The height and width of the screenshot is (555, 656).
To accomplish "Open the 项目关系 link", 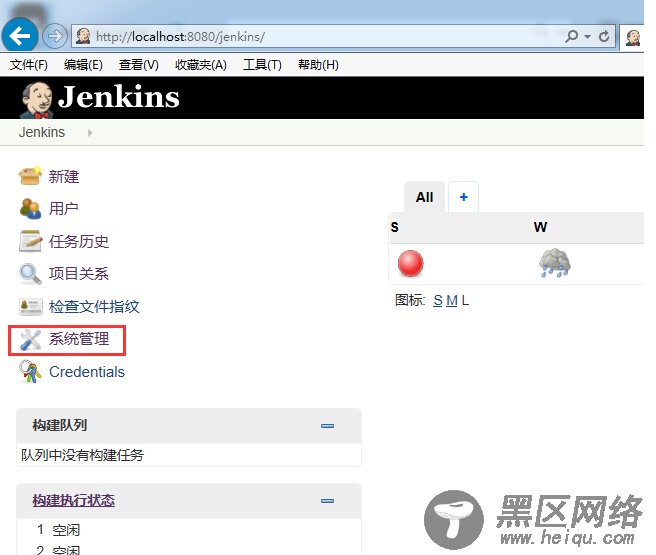I will 79,274.
